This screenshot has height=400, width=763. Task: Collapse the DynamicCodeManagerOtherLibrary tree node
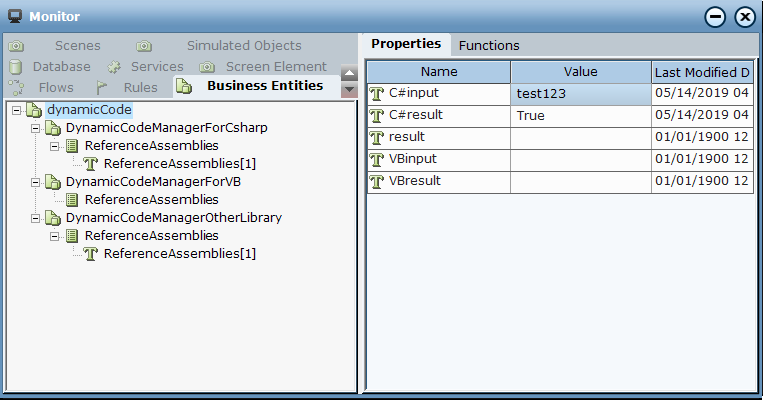pos(36,218)
